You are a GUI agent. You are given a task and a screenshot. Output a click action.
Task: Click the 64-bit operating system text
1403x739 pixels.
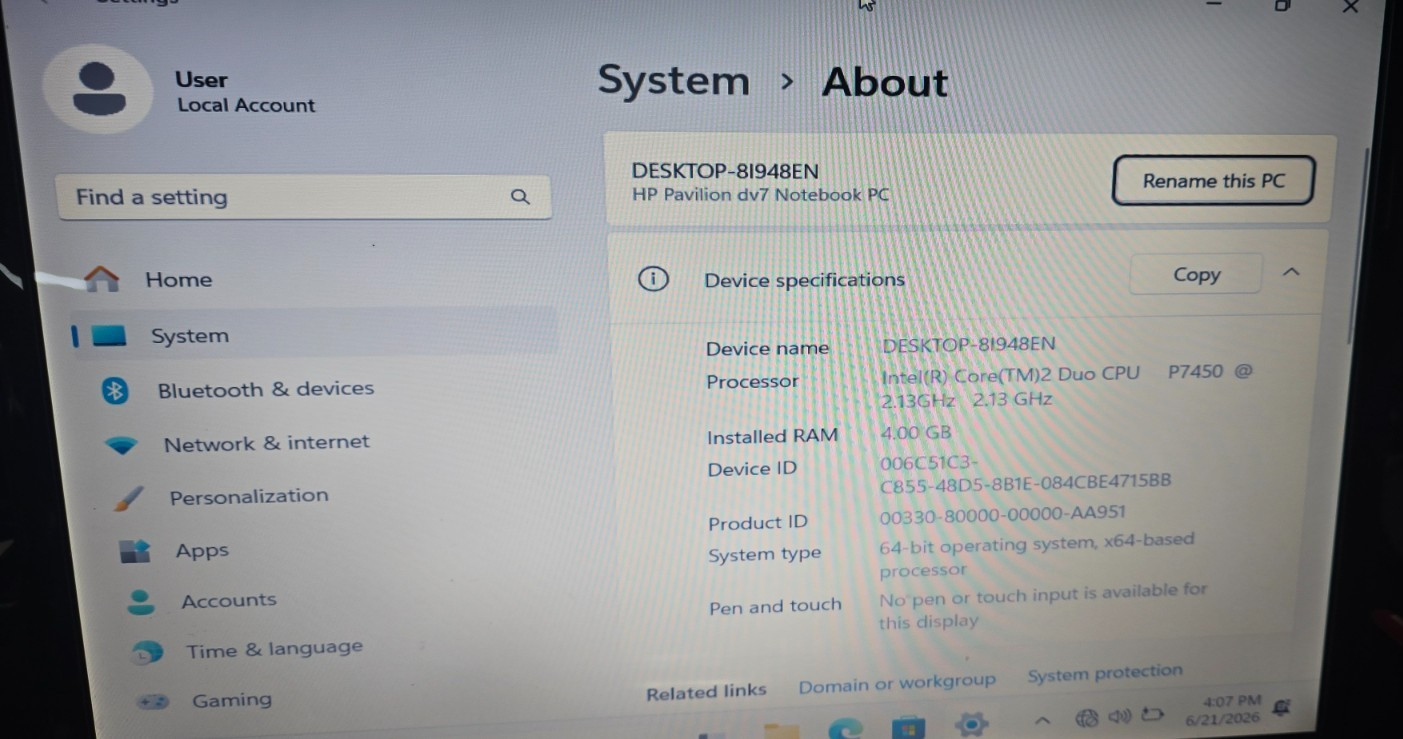coord(1036,556)
